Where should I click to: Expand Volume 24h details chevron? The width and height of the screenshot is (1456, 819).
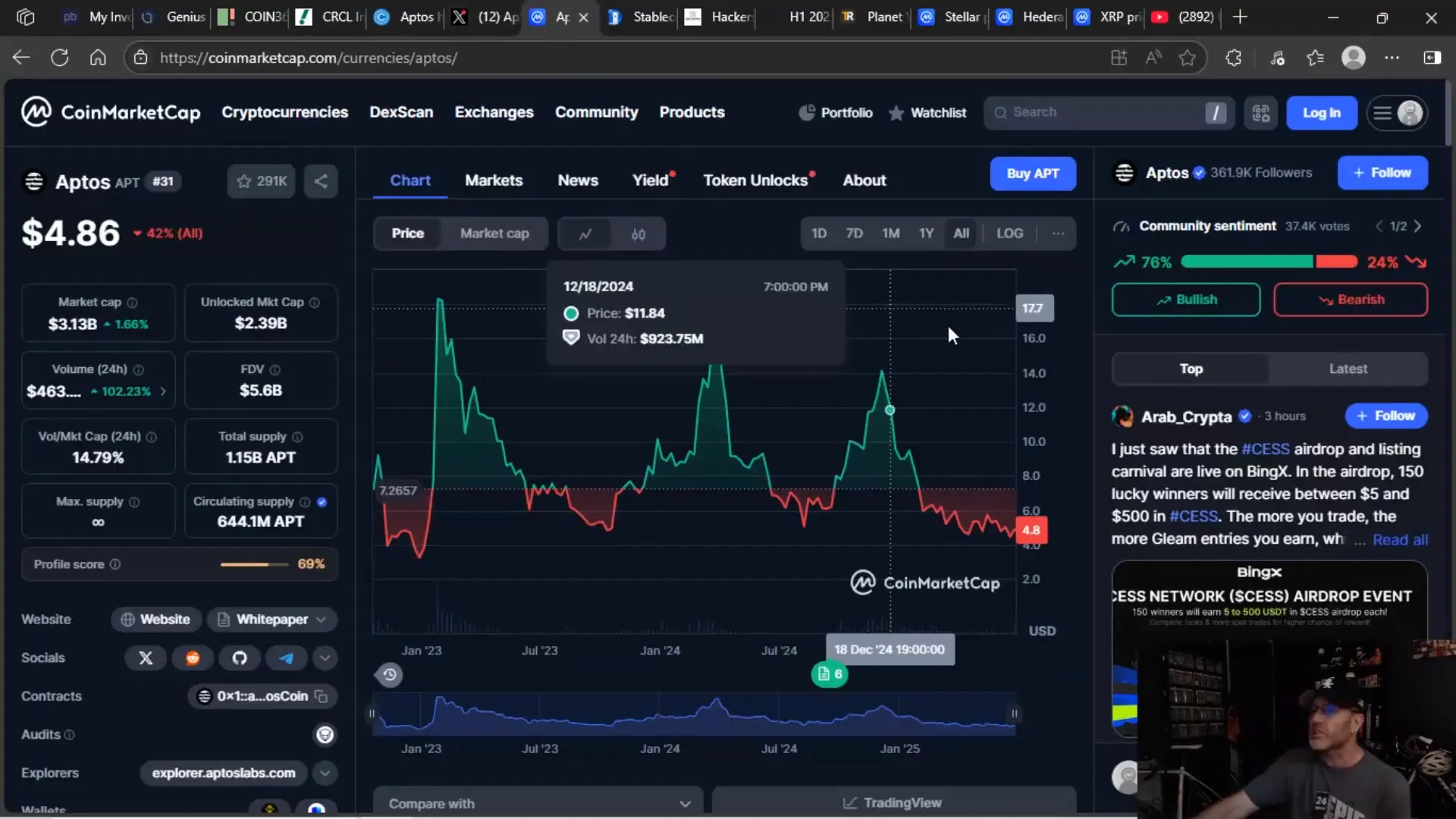pyautogui.click(x=162, y=391)
